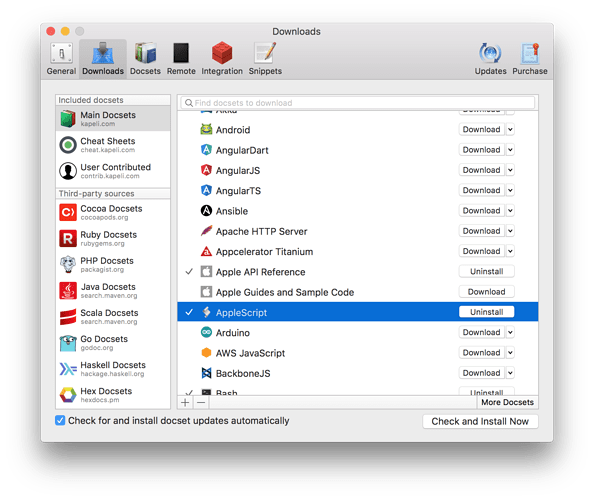
Task: Uninstall the AppleScript docset
Action: coord(486,312)
